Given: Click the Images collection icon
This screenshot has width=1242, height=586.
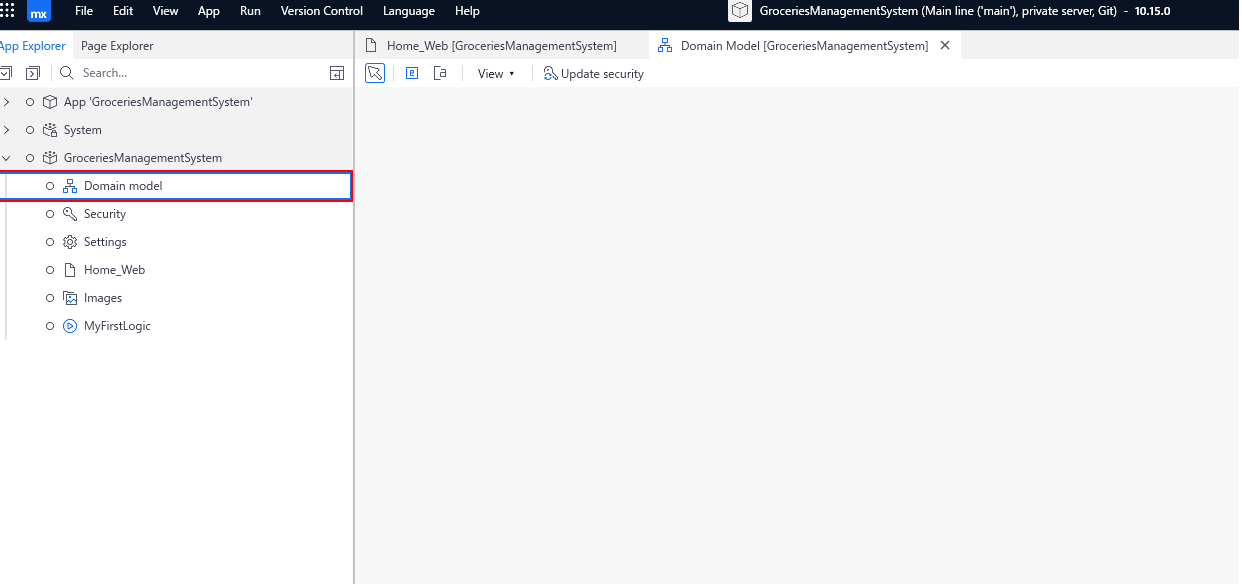Looking at the screenshot, I should pos(70,297).
